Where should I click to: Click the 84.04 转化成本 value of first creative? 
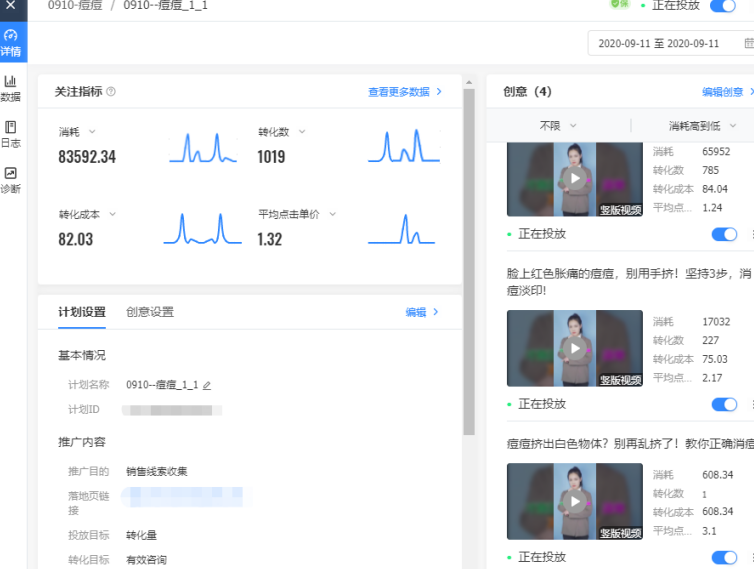(x=715, y=189)
